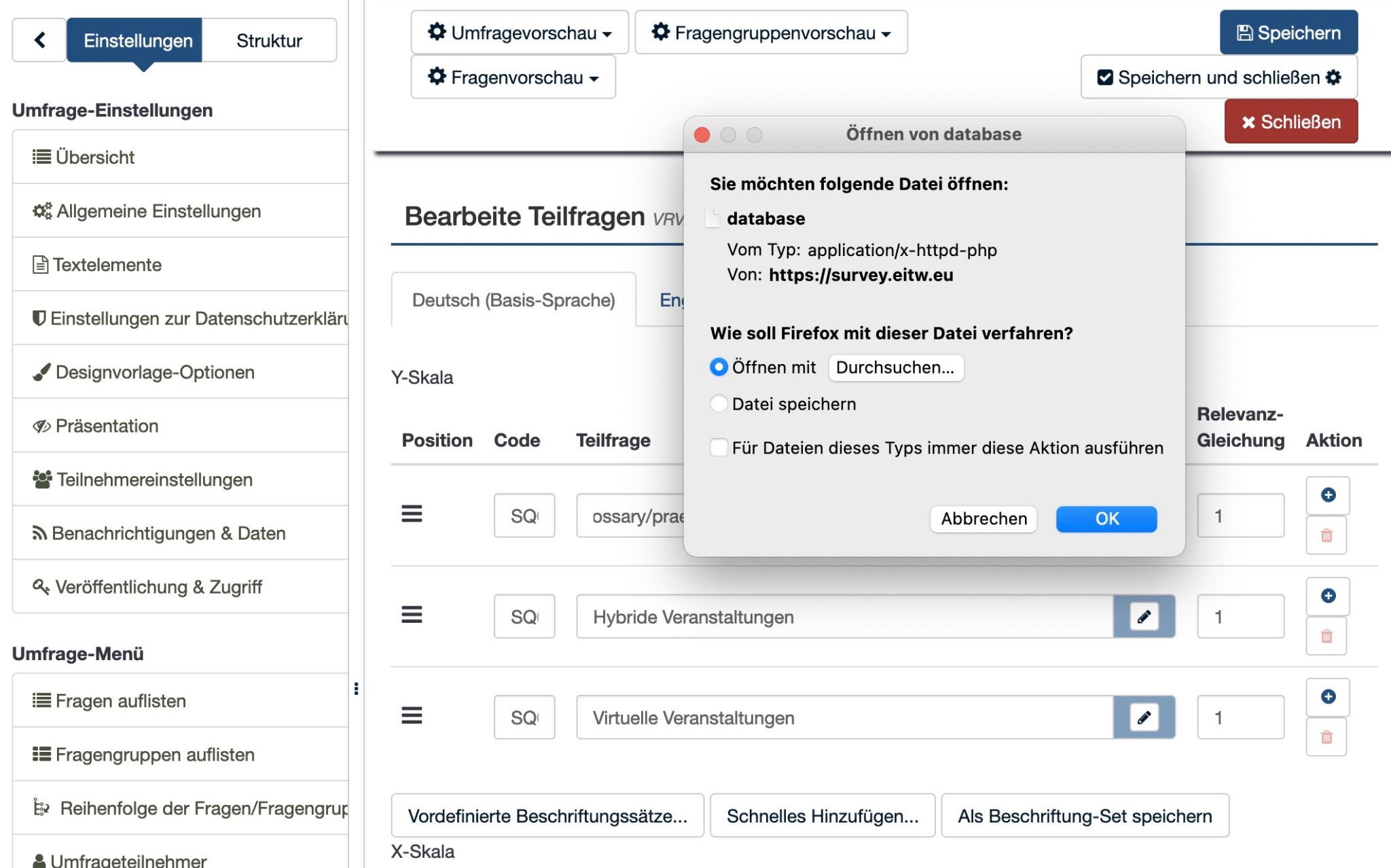Click pencil edit icon for Virtuelle Veranstaltungen
1391x868 pixels.
tap(1144, 717)
